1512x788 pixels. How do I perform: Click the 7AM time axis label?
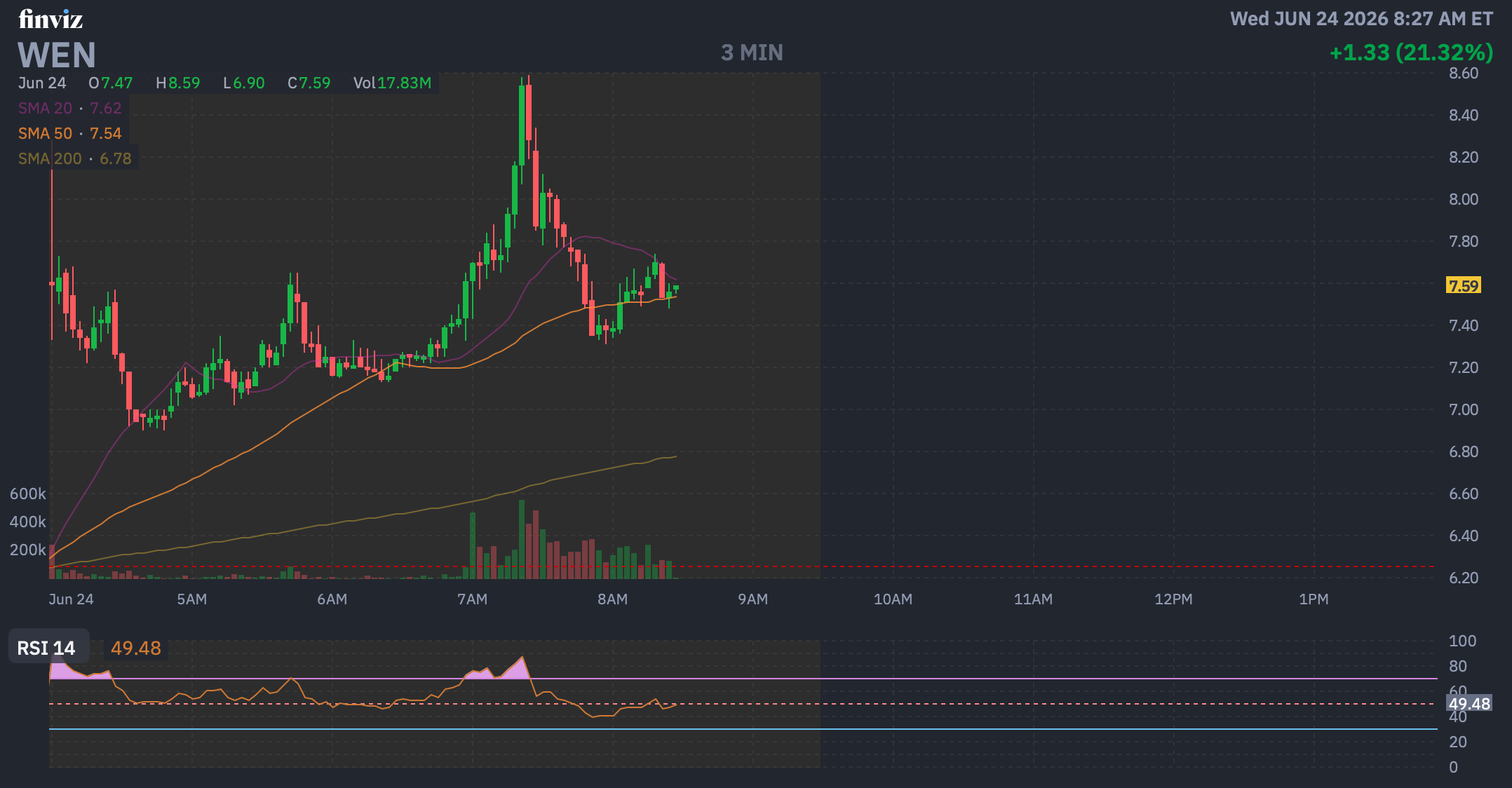(472, 599)
